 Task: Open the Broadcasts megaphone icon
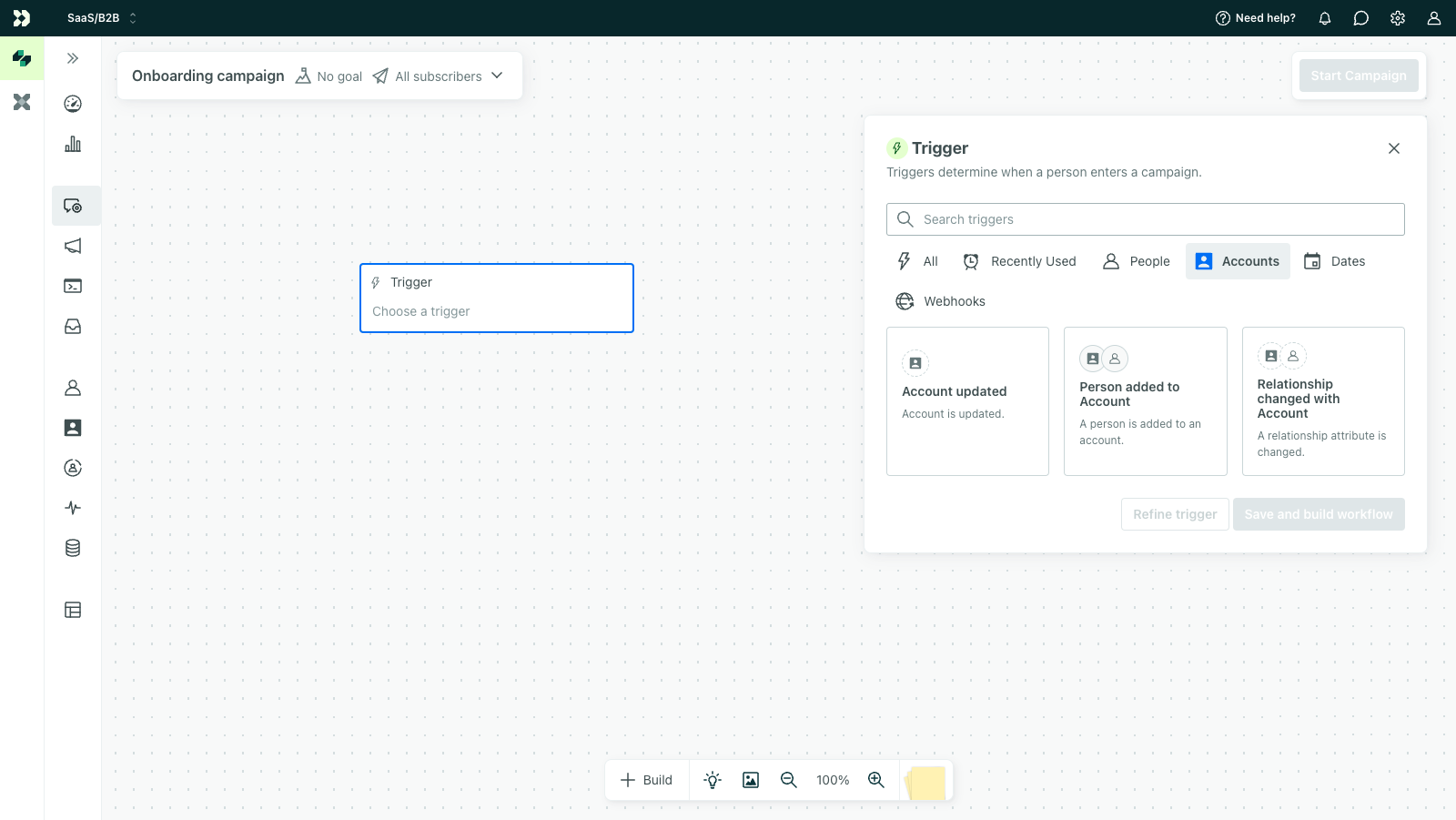pos(73,246)
